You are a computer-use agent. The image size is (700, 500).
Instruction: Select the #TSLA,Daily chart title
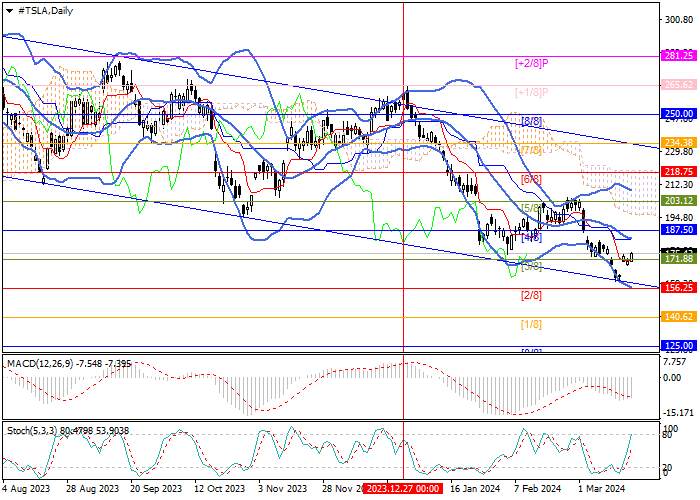[x=45, y=11]
